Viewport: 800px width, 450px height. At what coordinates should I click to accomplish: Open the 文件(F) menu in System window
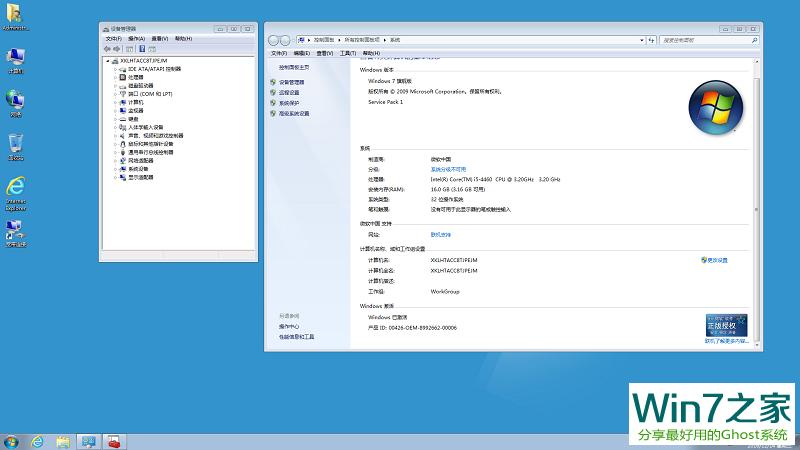(x=279, y=53)
